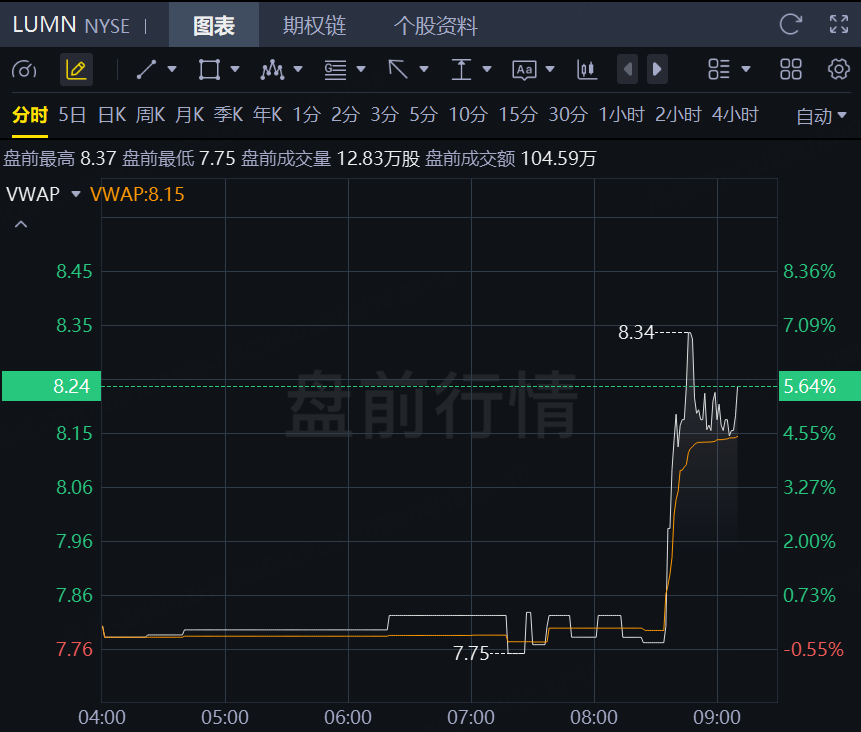Image resolution: width=861 pixels, height=732 pixels.
Task: Collapse the indicator panel chevron under VWAP
Action: click(21, 224)
